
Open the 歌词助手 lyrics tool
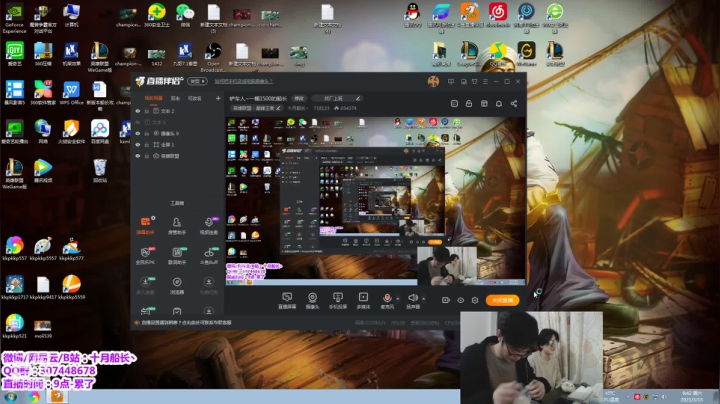tap(177, 255)
